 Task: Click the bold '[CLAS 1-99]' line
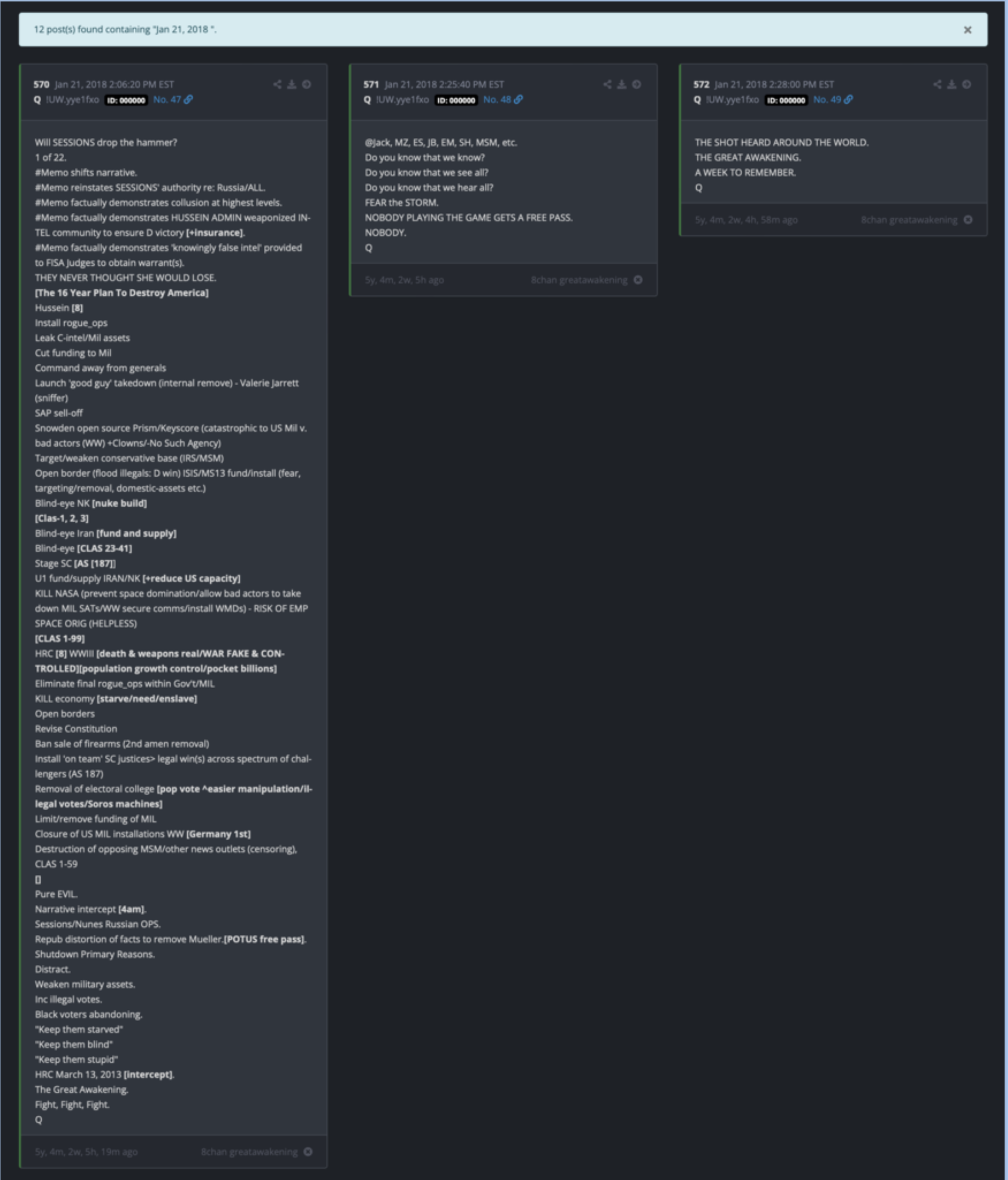60,639
